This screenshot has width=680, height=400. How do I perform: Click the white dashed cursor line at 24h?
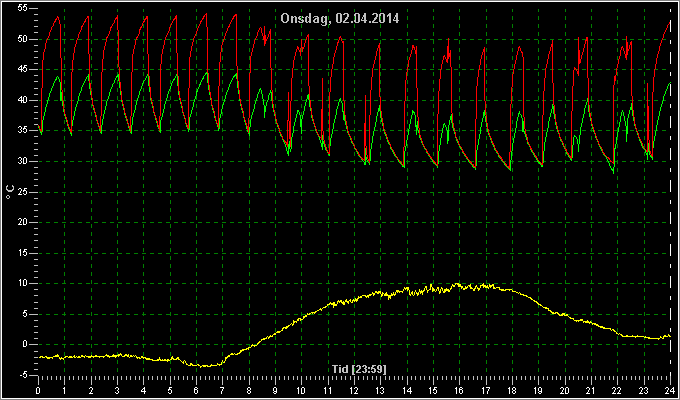(x=670, y=191)
